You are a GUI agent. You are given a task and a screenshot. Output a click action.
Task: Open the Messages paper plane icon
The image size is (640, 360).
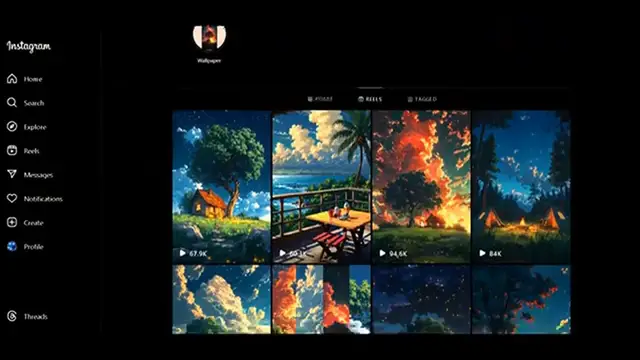(x=12, y=174)
